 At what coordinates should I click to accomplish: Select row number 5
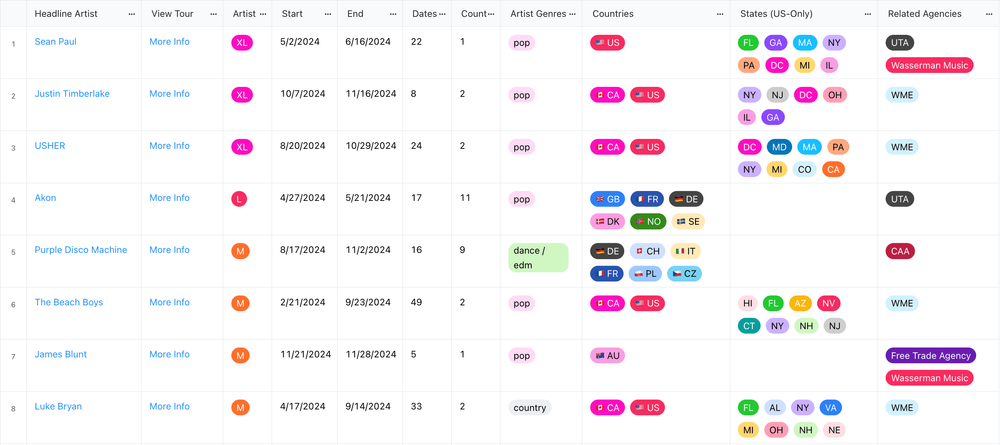point(13,252)
